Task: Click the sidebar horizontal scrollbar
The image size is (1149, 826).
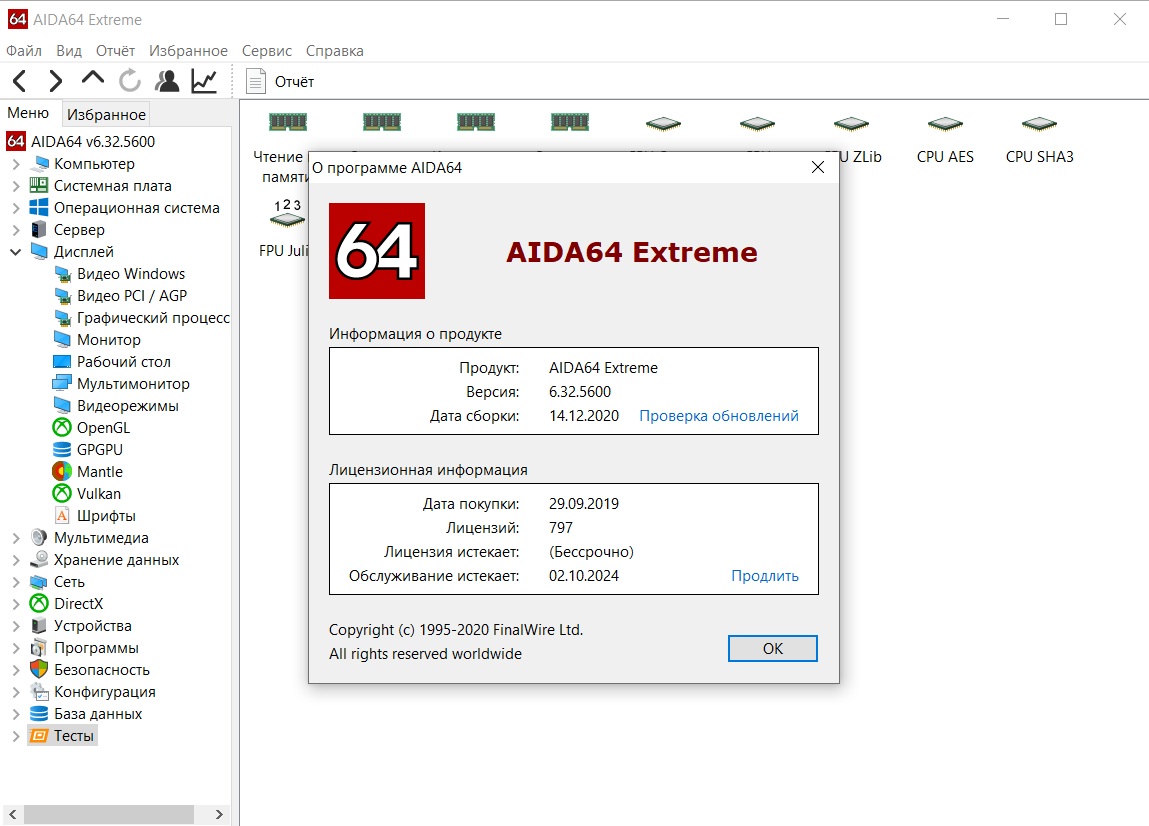Action: [110, 814]
